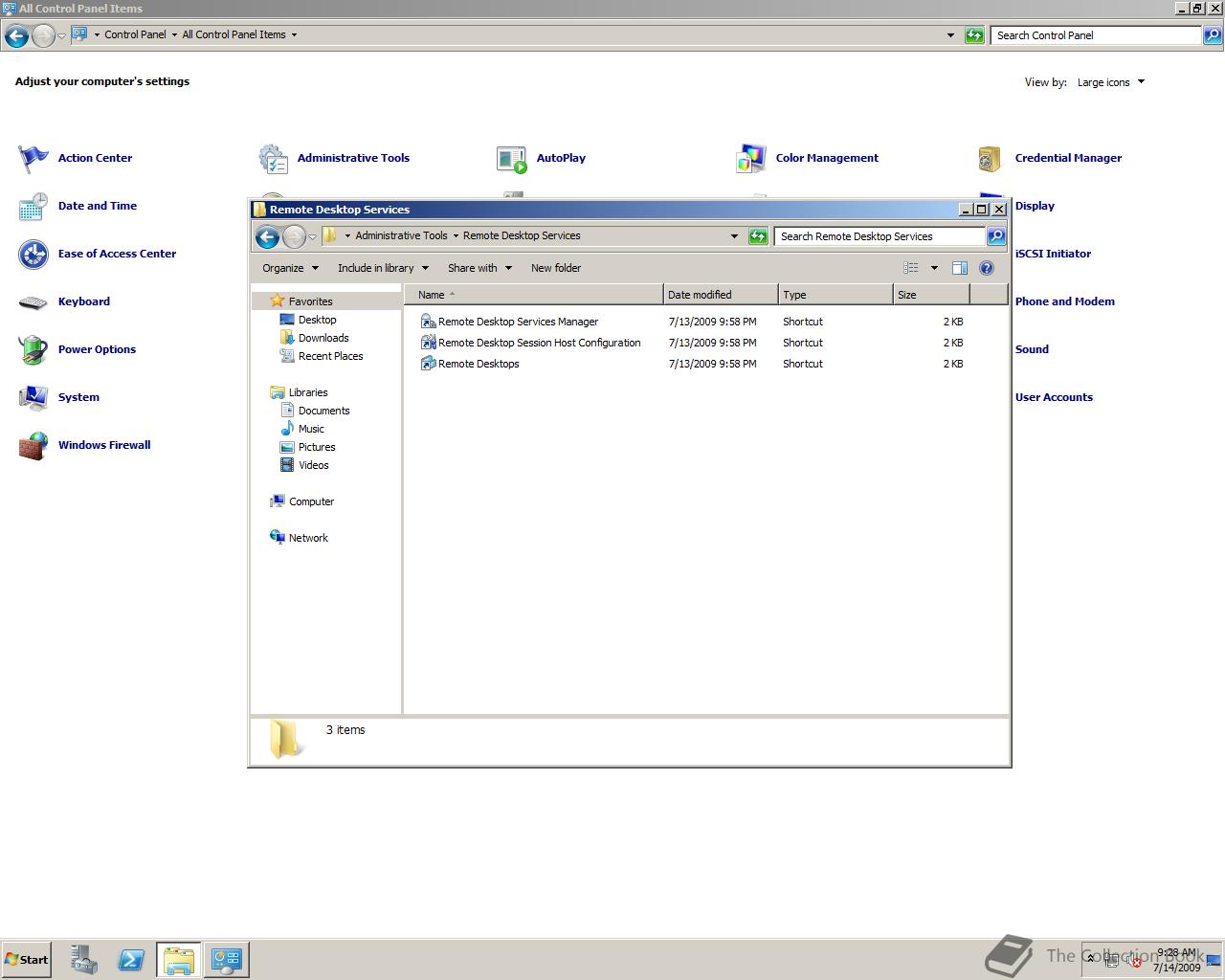The width and height of the screenshot is (1225, 980).
Task: Open the AutoPlay icon
Action: (x=512, y=159)
